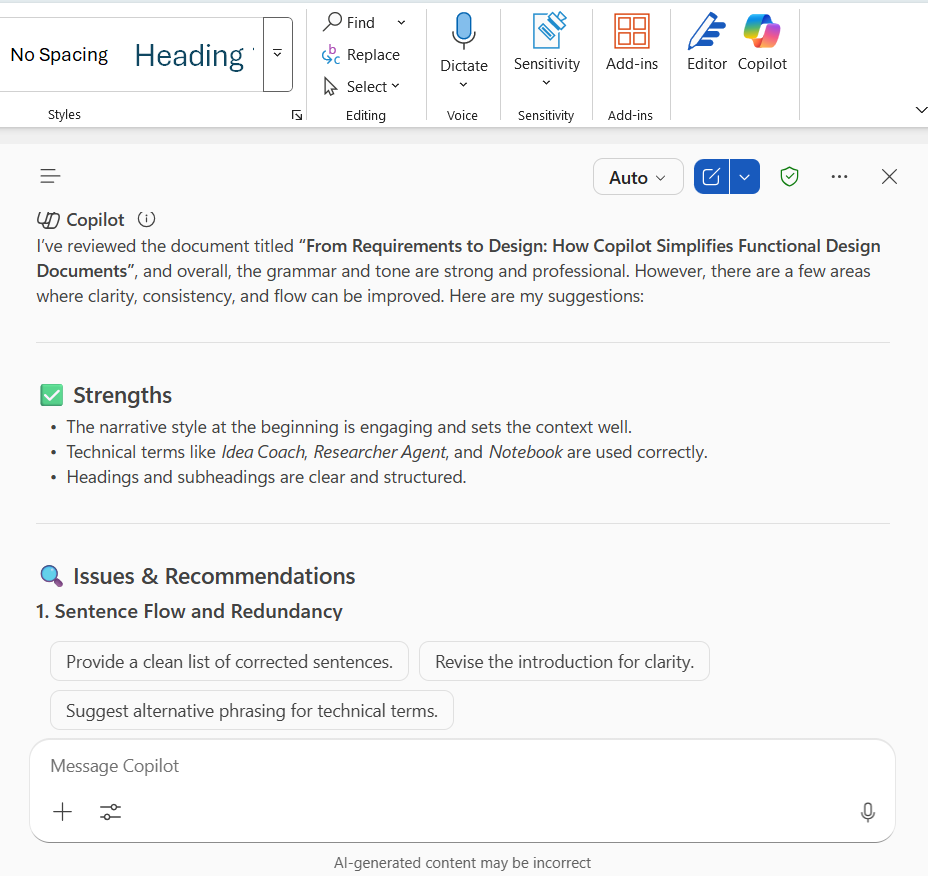Screen dimensions: 928x876
Task: Choose 'Suggest alternative phrasing for technical terms'
Action: pyautogui.click(x=252, y=710)
